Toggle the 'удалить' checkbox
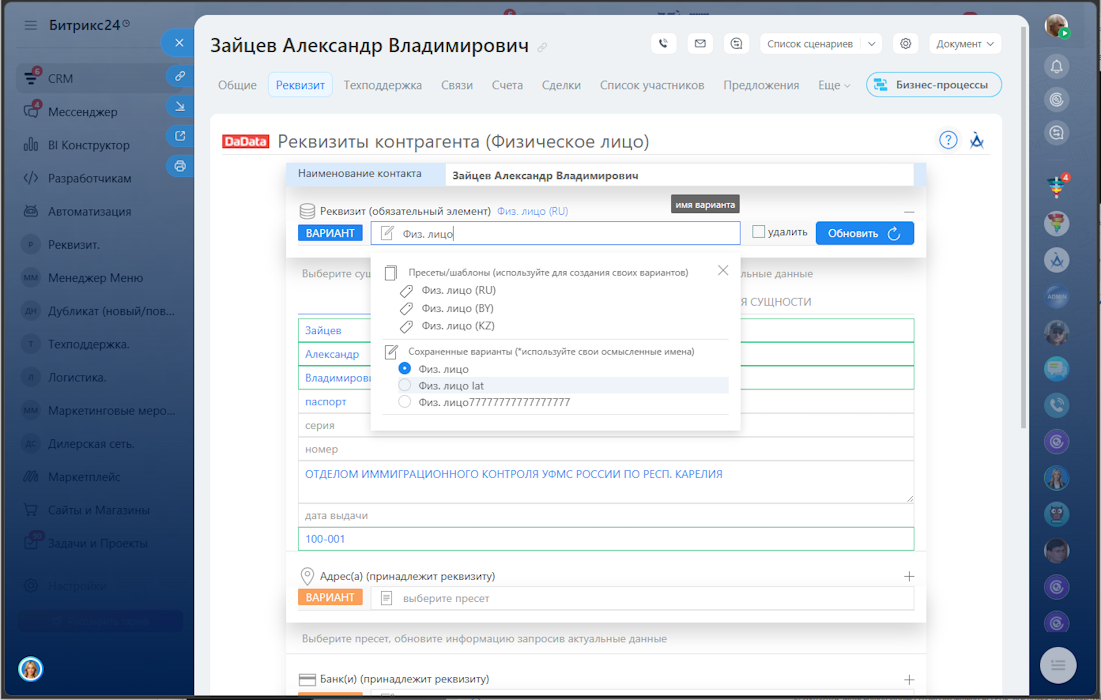Screen dimensions: 1101x700 758,232
